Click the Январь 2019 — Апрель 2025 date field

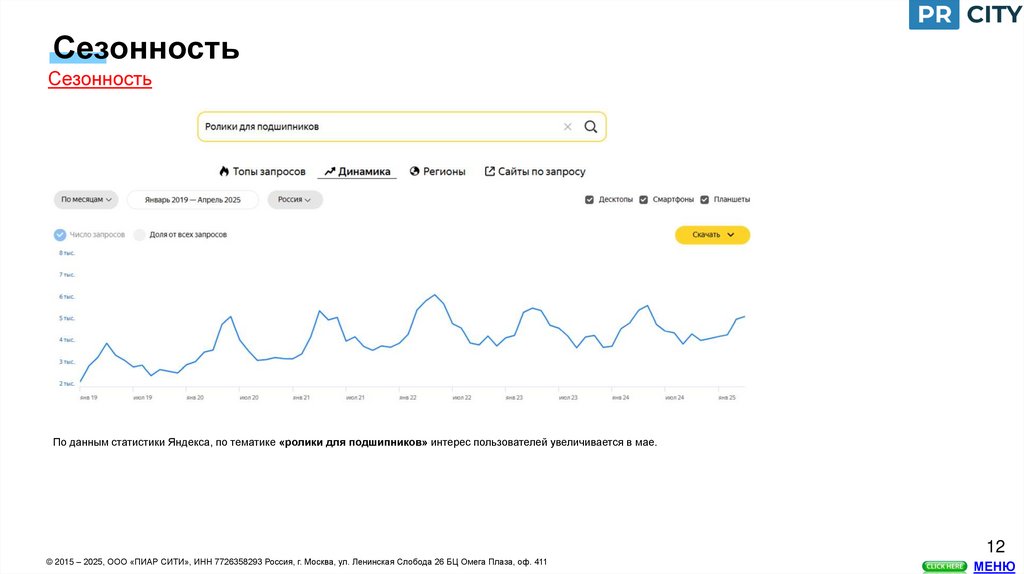pyautogui.click(x=192, y=200)
